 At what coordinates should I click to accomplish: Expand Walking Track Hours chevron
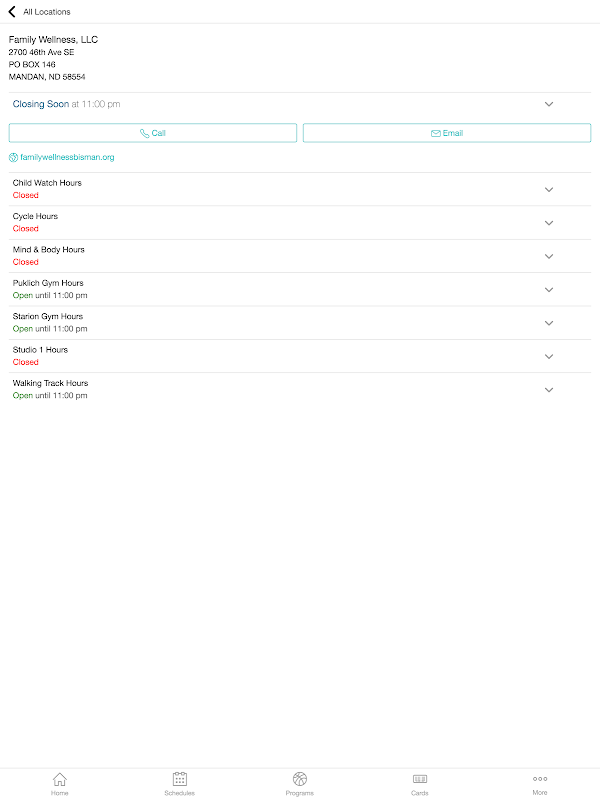click(x=549, y=390)
